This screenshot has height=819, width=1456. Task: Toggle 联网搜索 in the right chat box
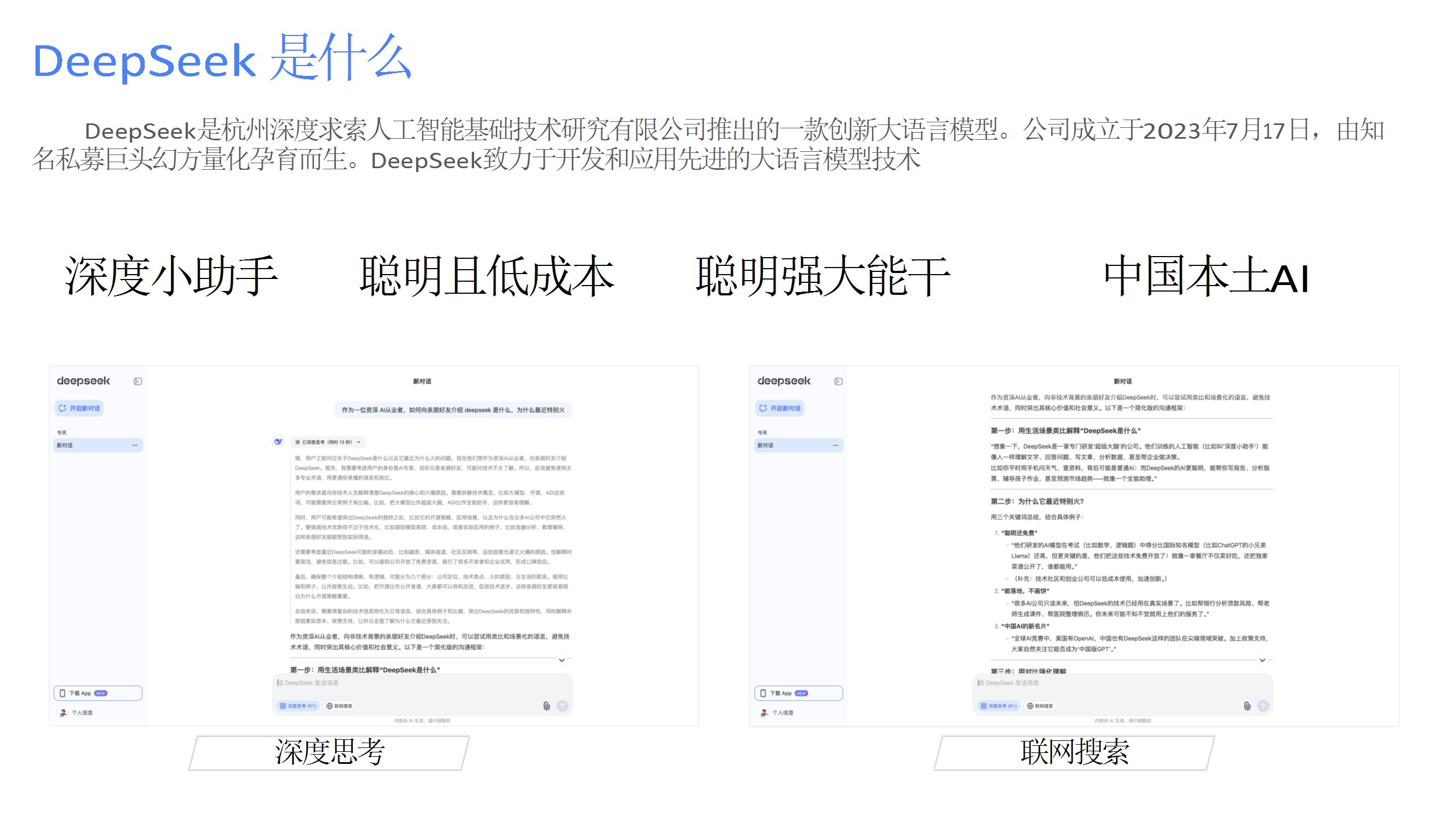1040,706
